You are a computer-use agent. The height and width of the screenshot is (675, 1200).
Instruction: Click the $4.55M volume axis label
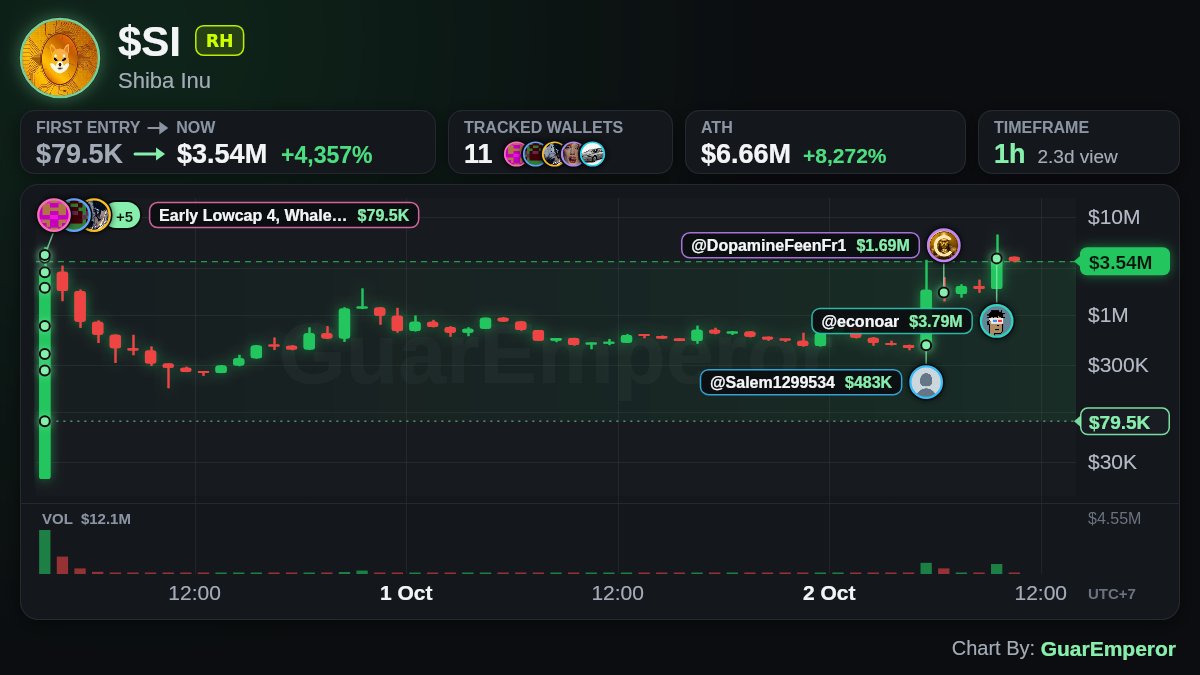[x=1114, y=518]
